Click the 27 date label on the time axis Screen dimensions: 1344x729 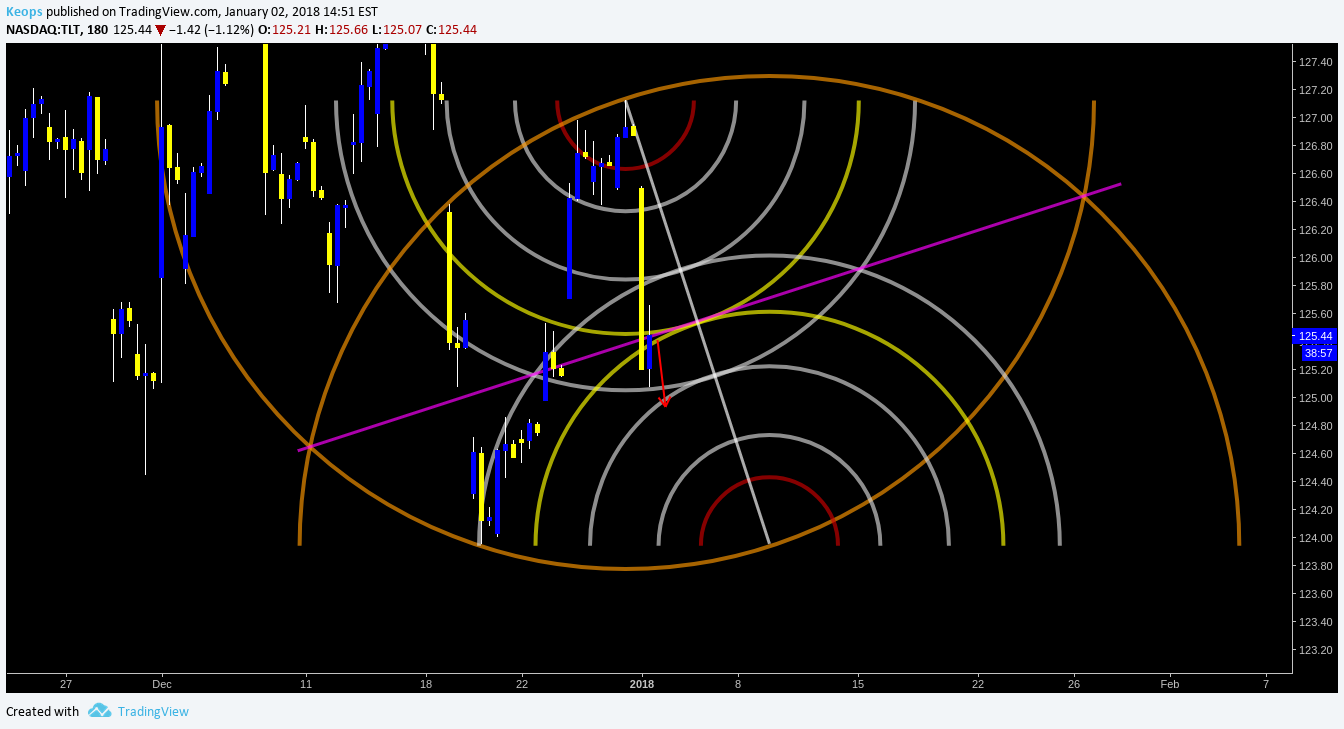click(x=66, y=685)
